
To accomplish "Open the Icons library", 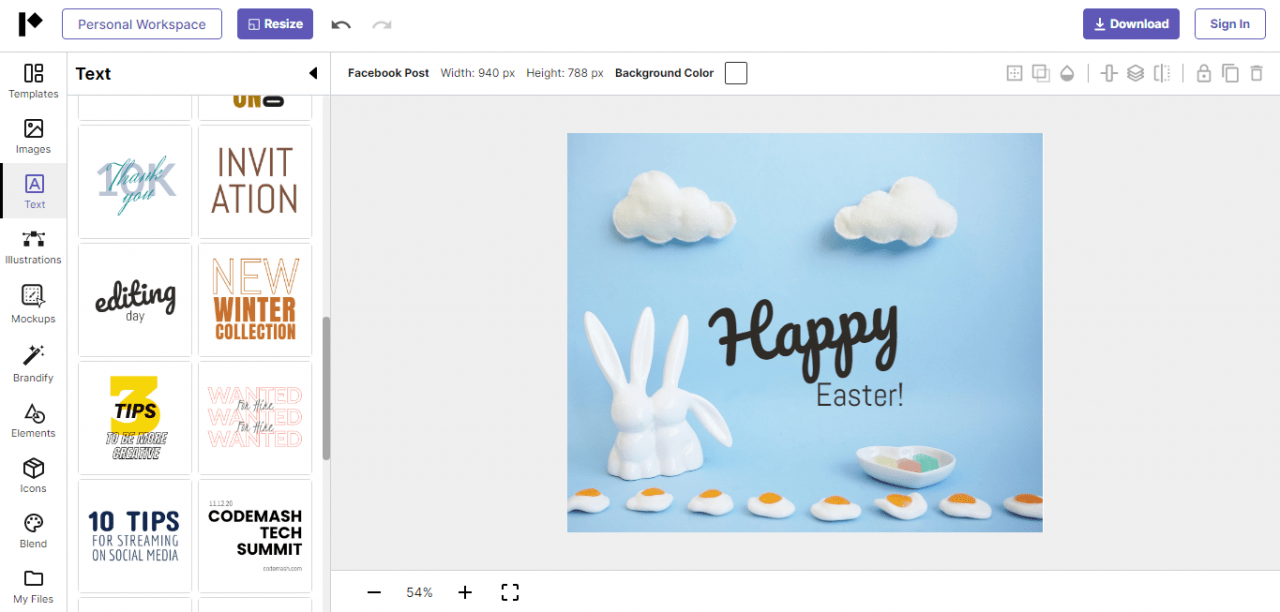I will coord(33,475).
